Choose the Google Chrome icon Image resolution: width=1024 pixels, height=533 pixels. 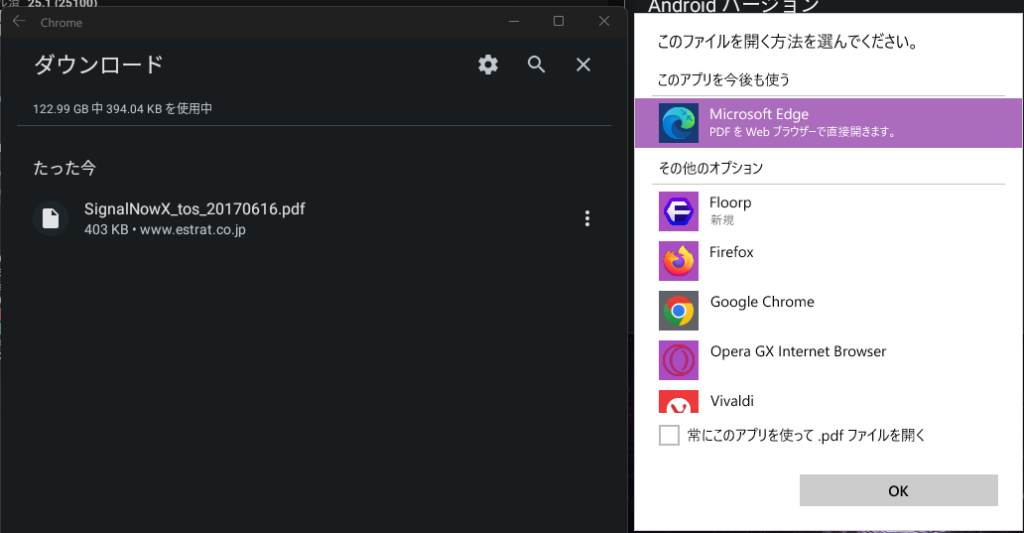point(679,310)
